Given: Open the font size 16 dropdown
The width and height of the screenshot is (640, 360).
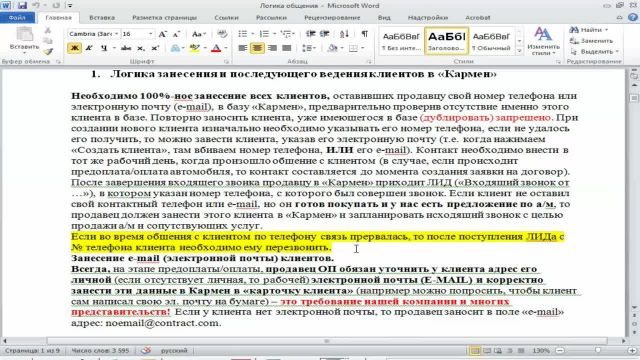Looking at the screenshot, I should [151, 34].
